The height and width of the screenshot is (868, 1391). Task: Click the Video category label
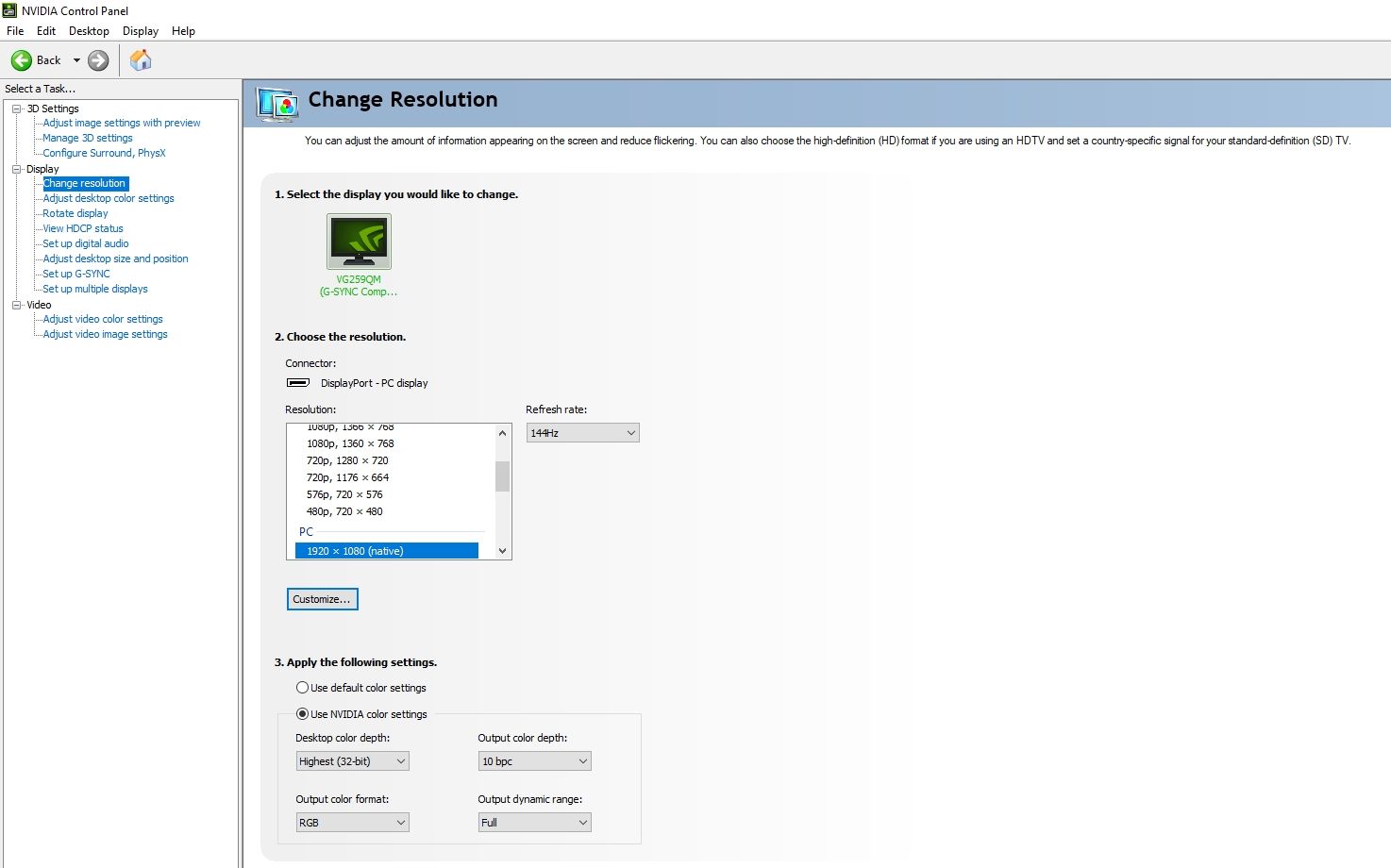39,305
